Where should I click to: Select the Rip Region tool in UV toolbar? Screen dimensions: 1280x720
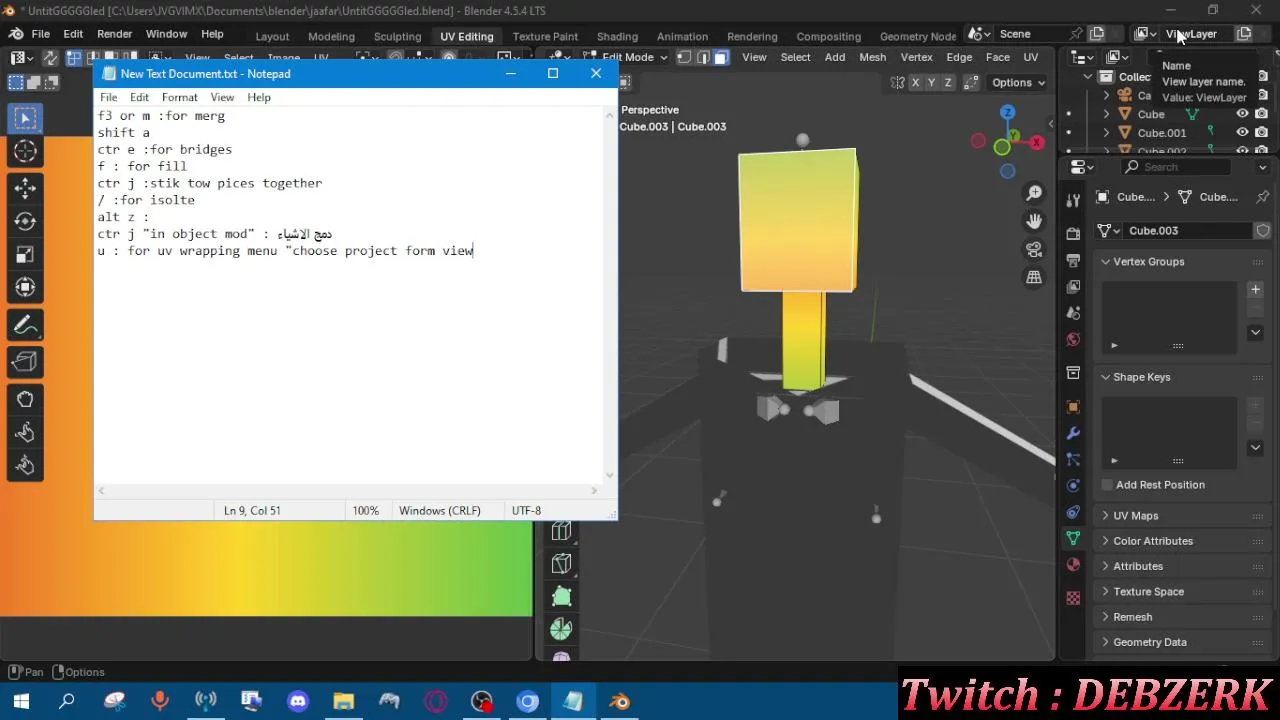[25, 361]
